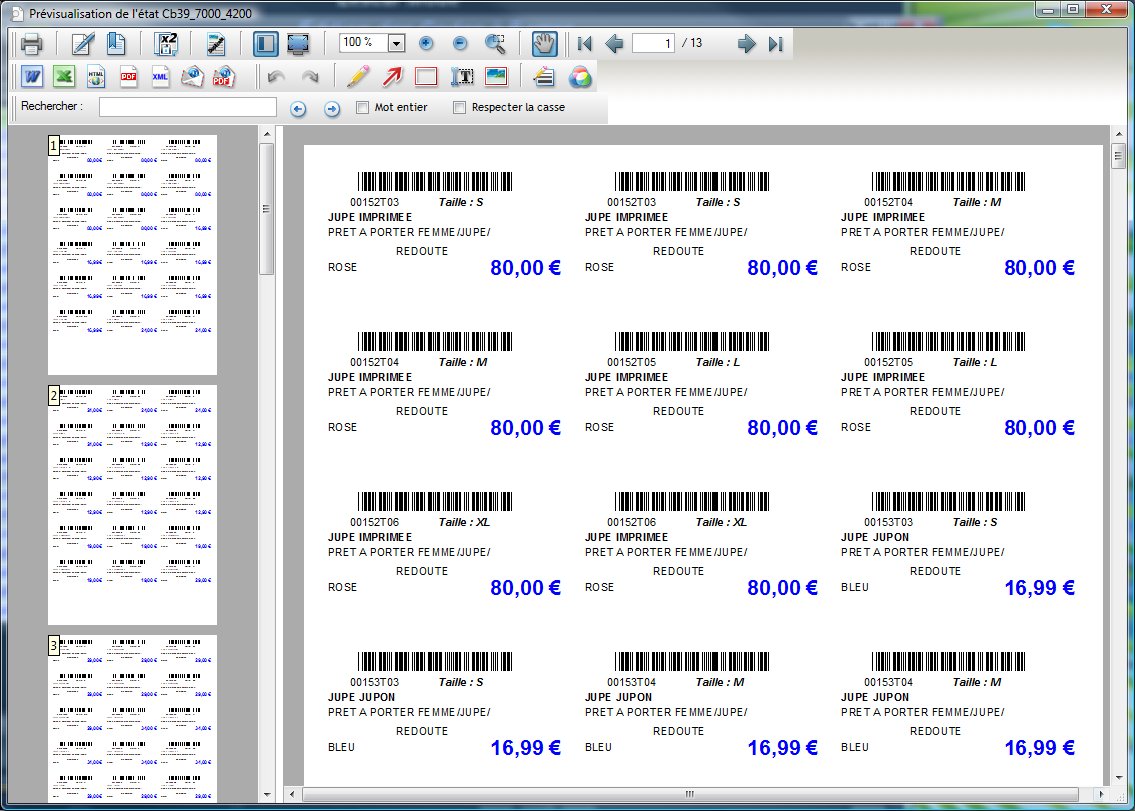Click the first JUPE JUPON label title
The height and width of the screenshot is (811, 1135).
point(874,537)
